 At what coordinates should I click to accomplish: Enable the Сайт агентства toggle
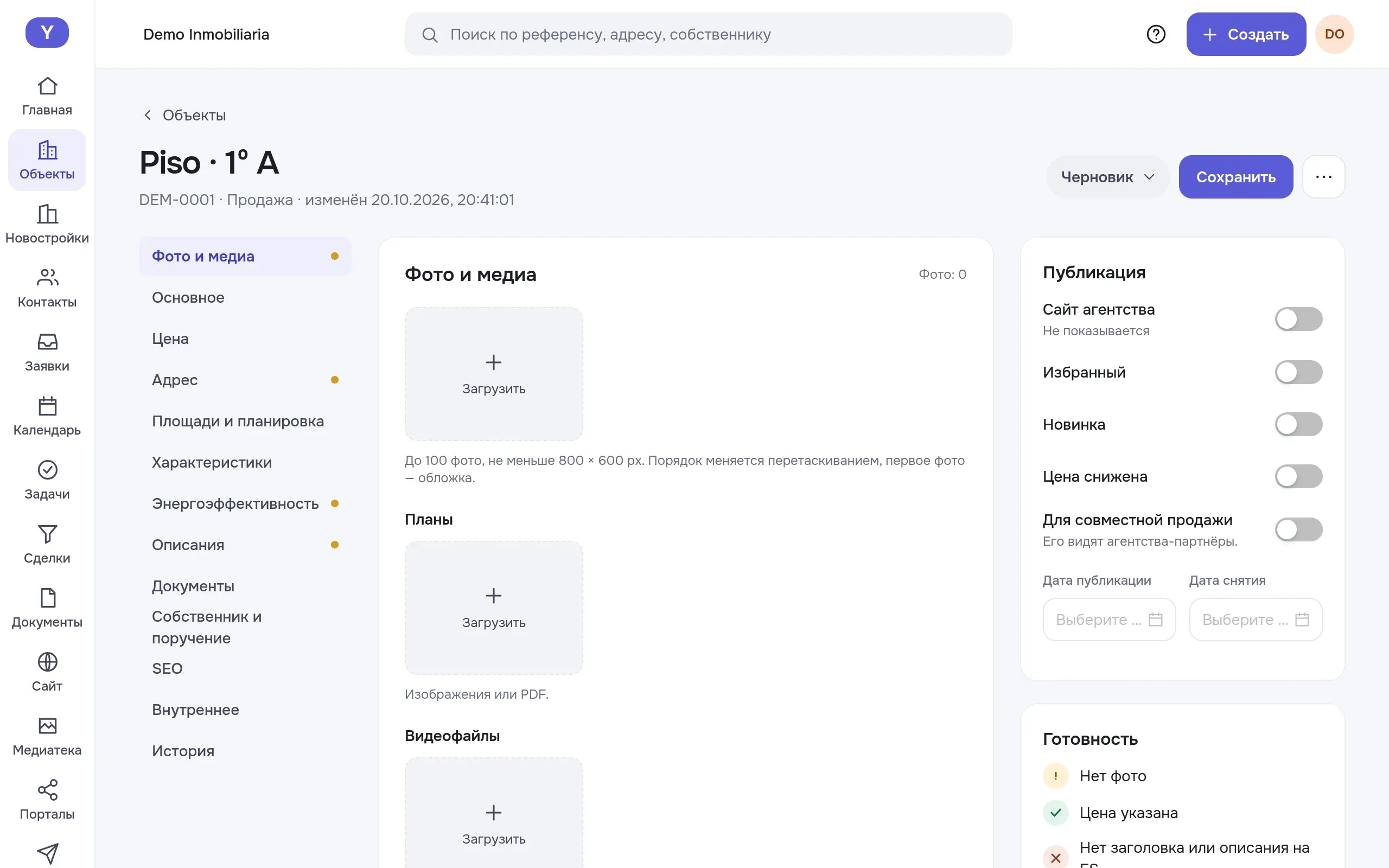pyautogui.click(x=1298, y=319)
